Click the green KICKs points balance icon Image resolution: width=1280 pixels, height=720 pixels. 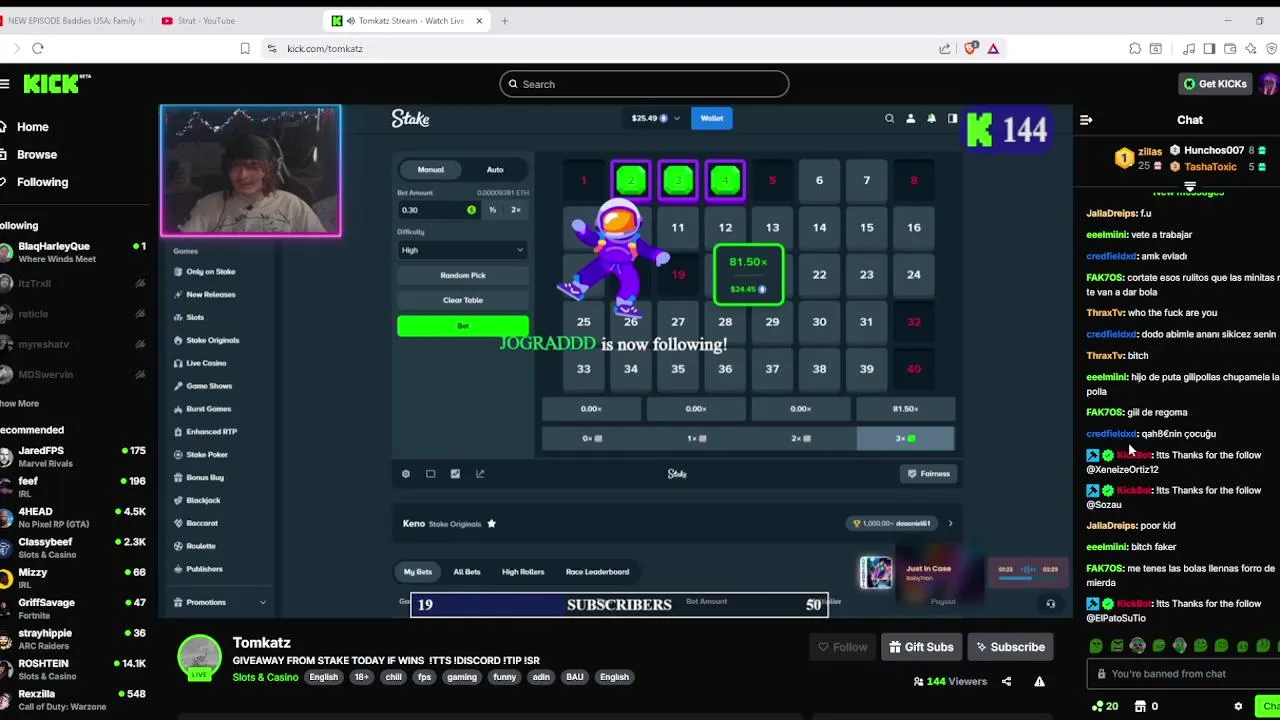click(1098, 706)
